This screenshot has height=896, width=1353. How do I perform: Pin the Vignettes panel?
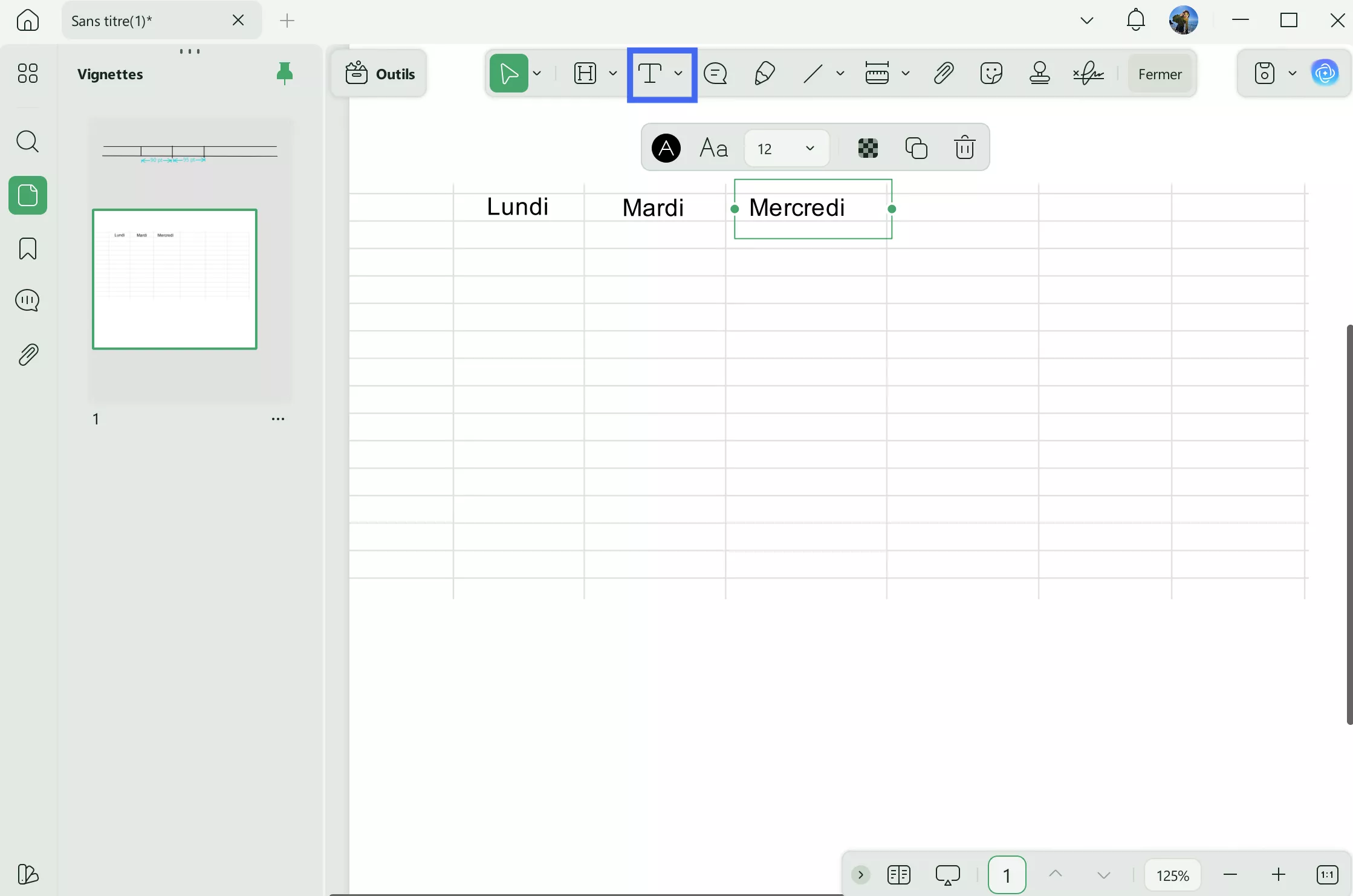click(285, 73)
